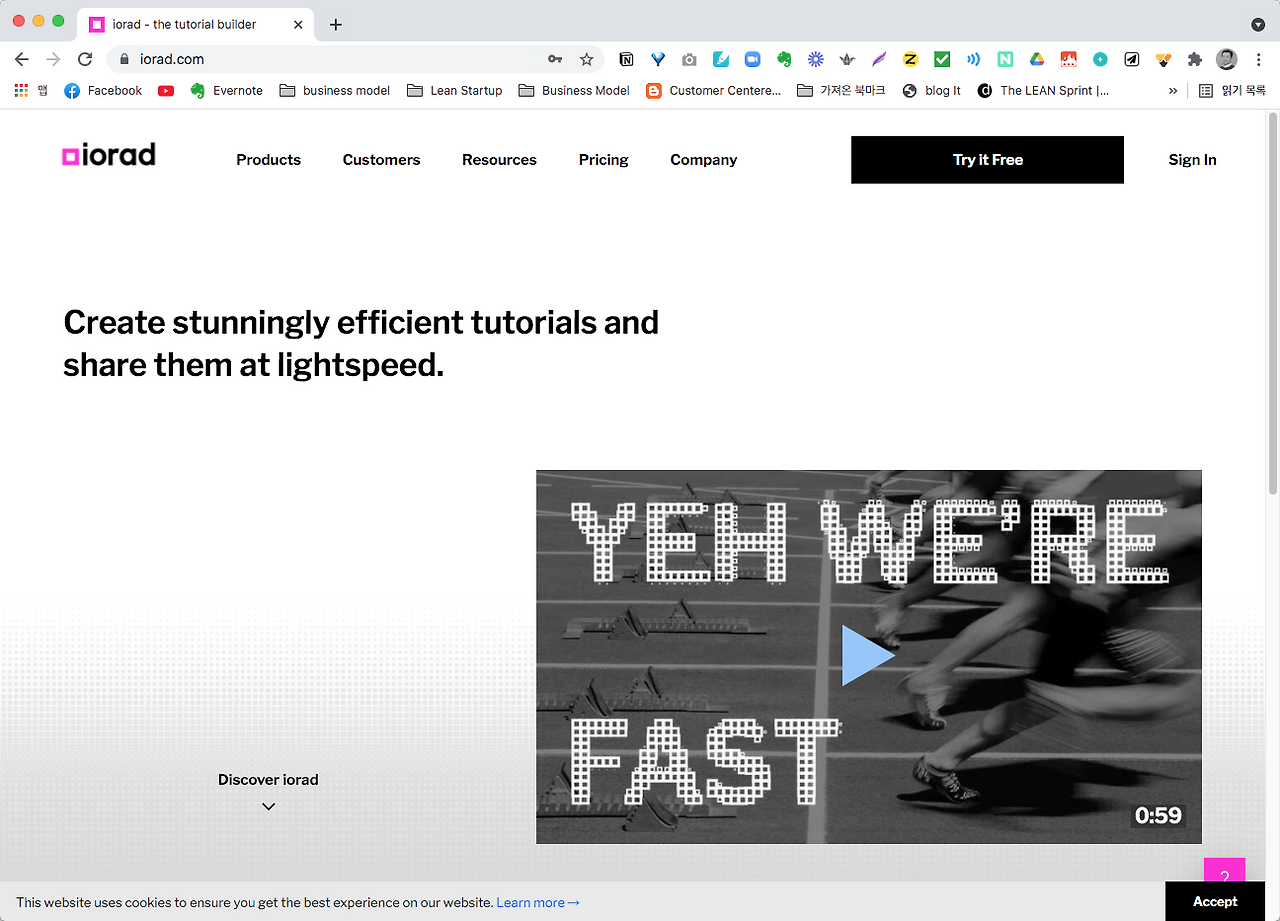Show hidden bookmarks with the overflow chevron
This screenshot has height=921, width=1280.
[x=1173, y=91]
